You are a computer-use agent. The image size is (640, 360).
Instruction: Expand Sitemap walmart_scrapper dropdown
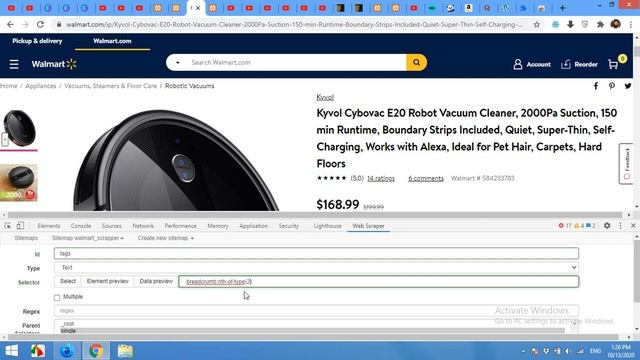(x=87, y=238)
